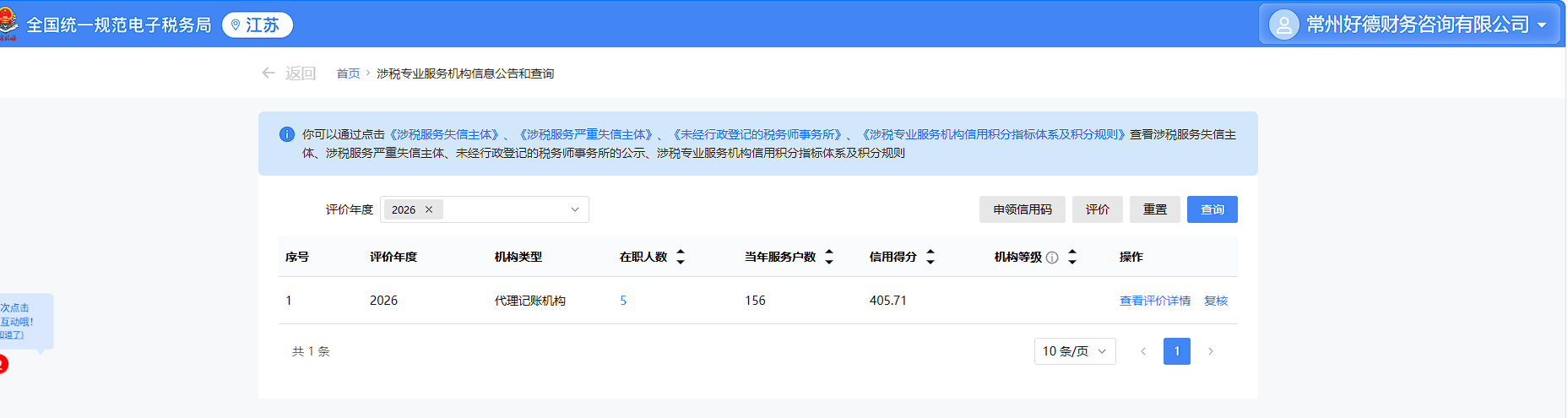Open the 10 条/页 page size dropdown
1568x418 pixels.
coord(1075,351)
